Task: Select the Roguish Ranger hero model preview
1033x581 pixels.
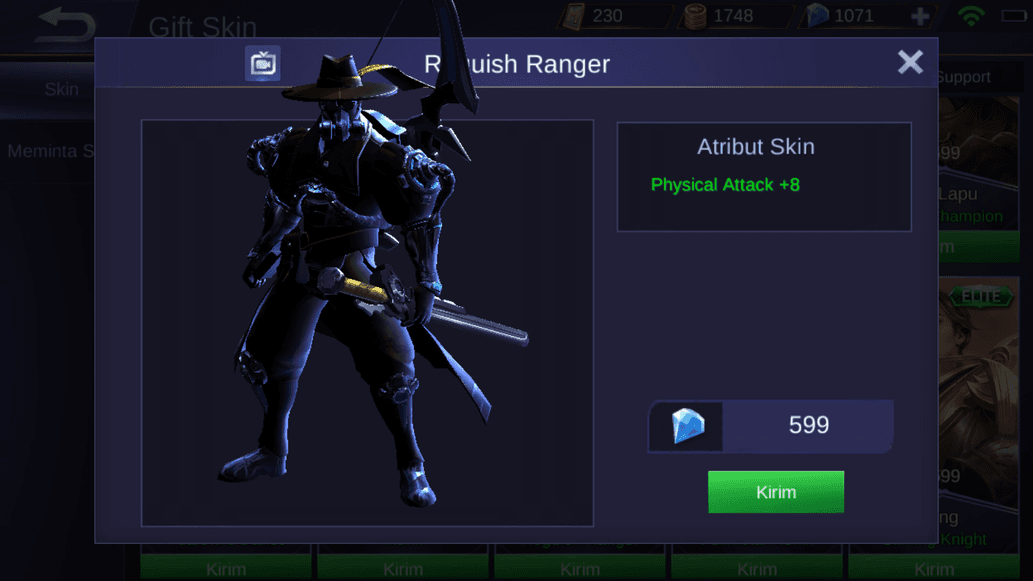Action: click(368, 323)
